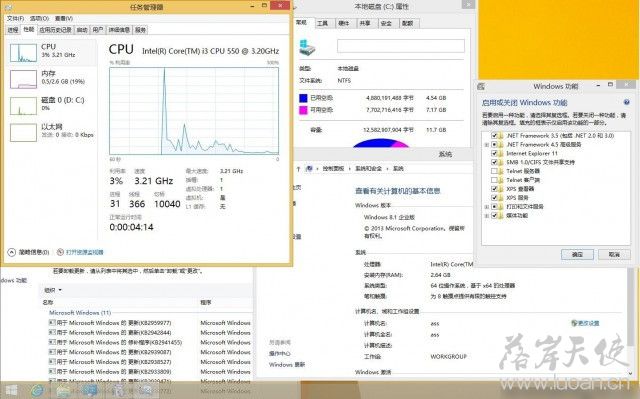Enable the Telnet server feature checkbox
The width and height of the screenshot is (640, 399).
(494, 171)
